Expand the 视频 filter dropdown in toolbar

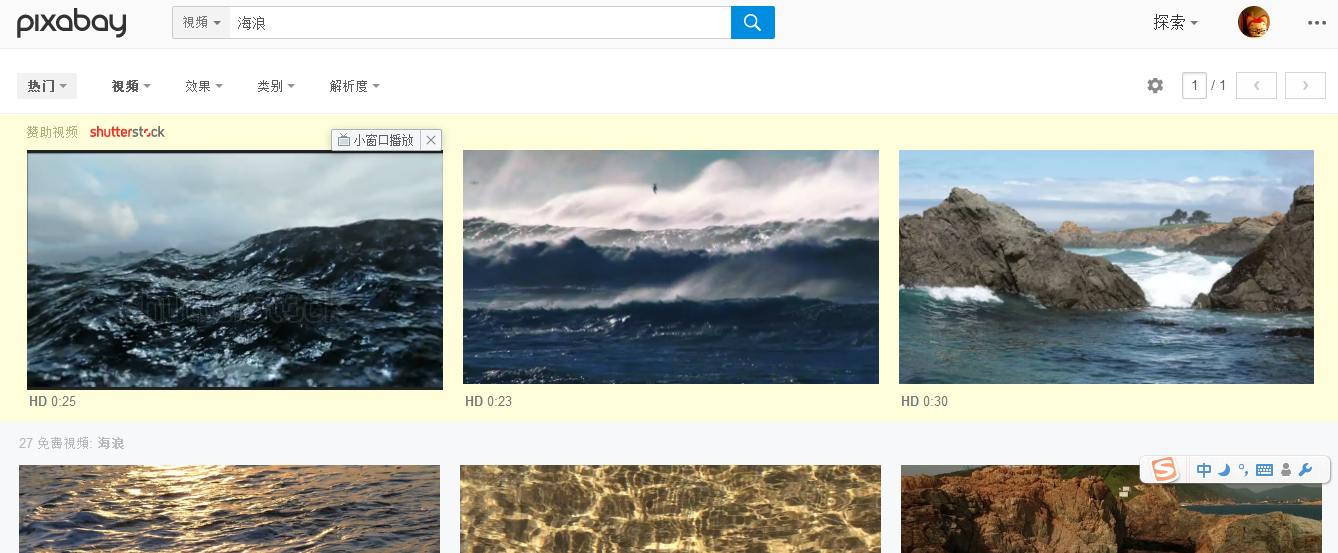(131, 86)
